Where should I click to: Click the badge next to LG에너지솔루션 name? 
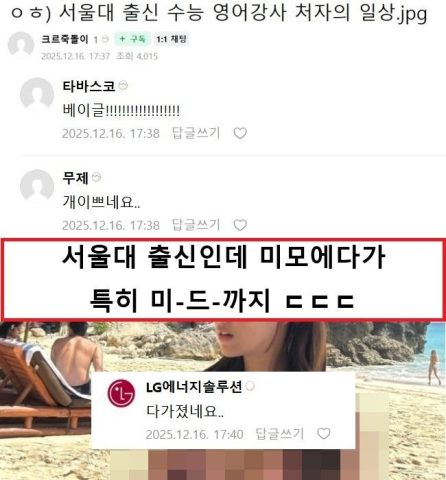coord(250,387)
